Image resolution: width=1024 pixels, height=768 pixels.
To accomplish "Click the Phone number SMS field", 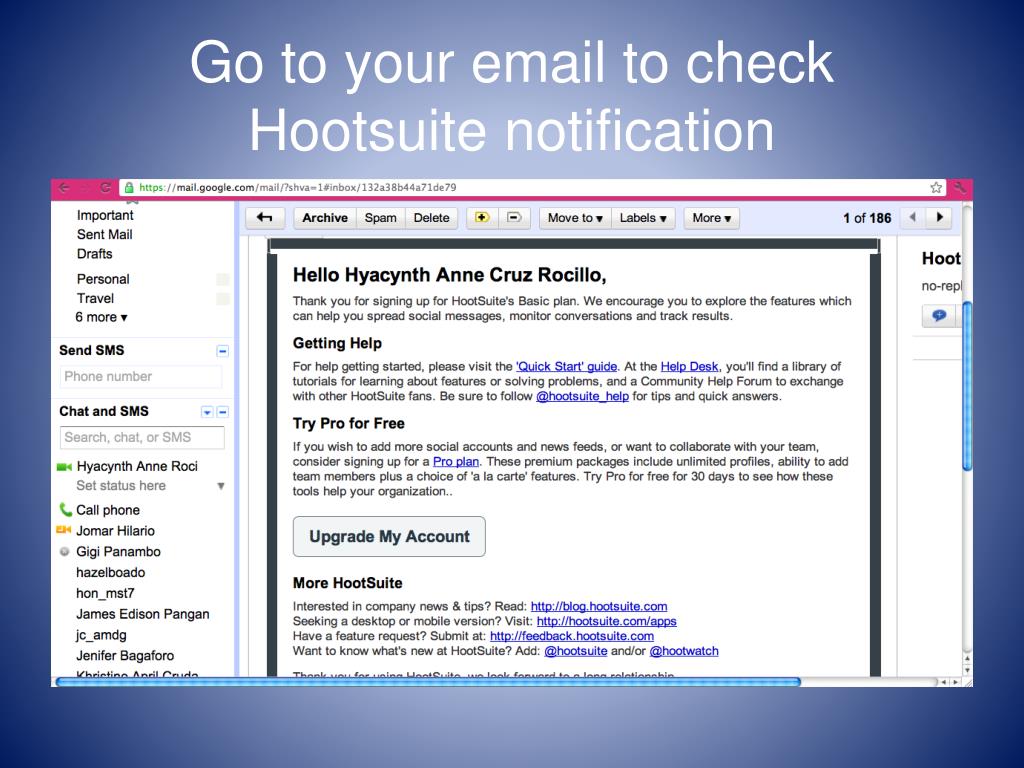I will 140,377.
